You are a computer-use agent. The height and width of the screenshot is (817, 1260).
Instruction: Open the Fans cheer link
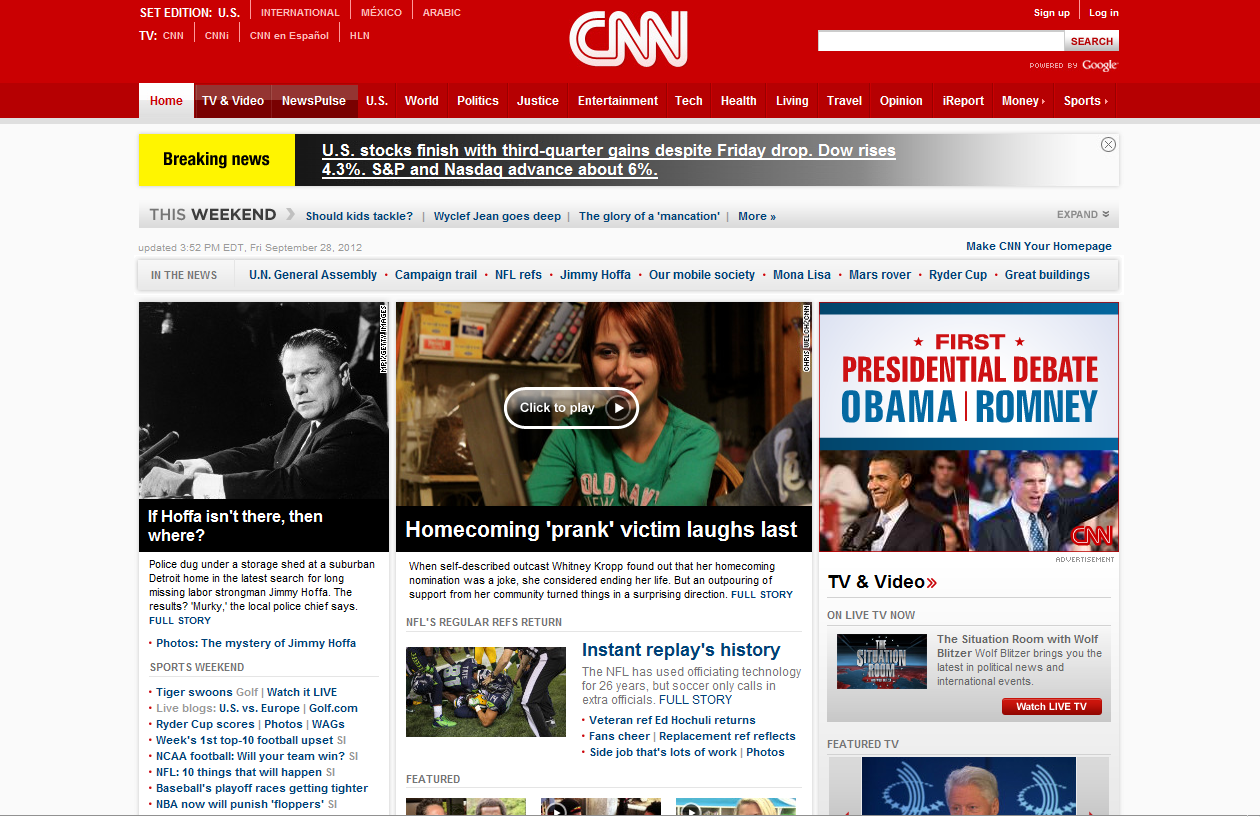point(619,736)
